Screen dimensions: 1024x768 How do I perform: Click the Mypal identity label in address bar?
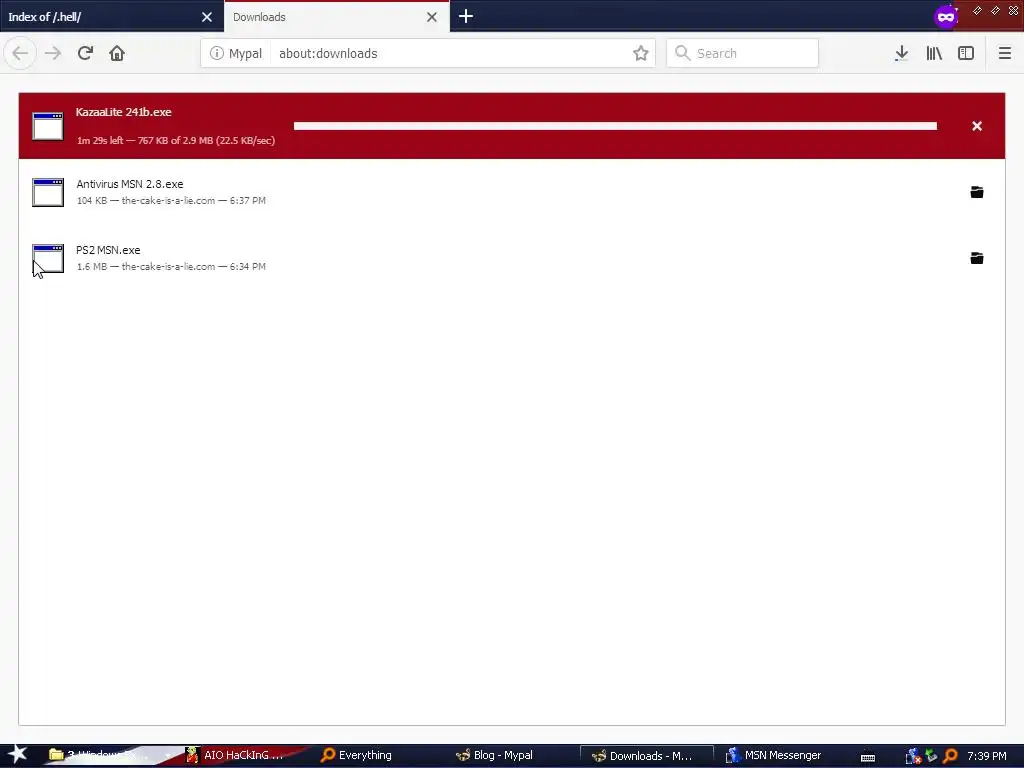[x=245, y=54]
